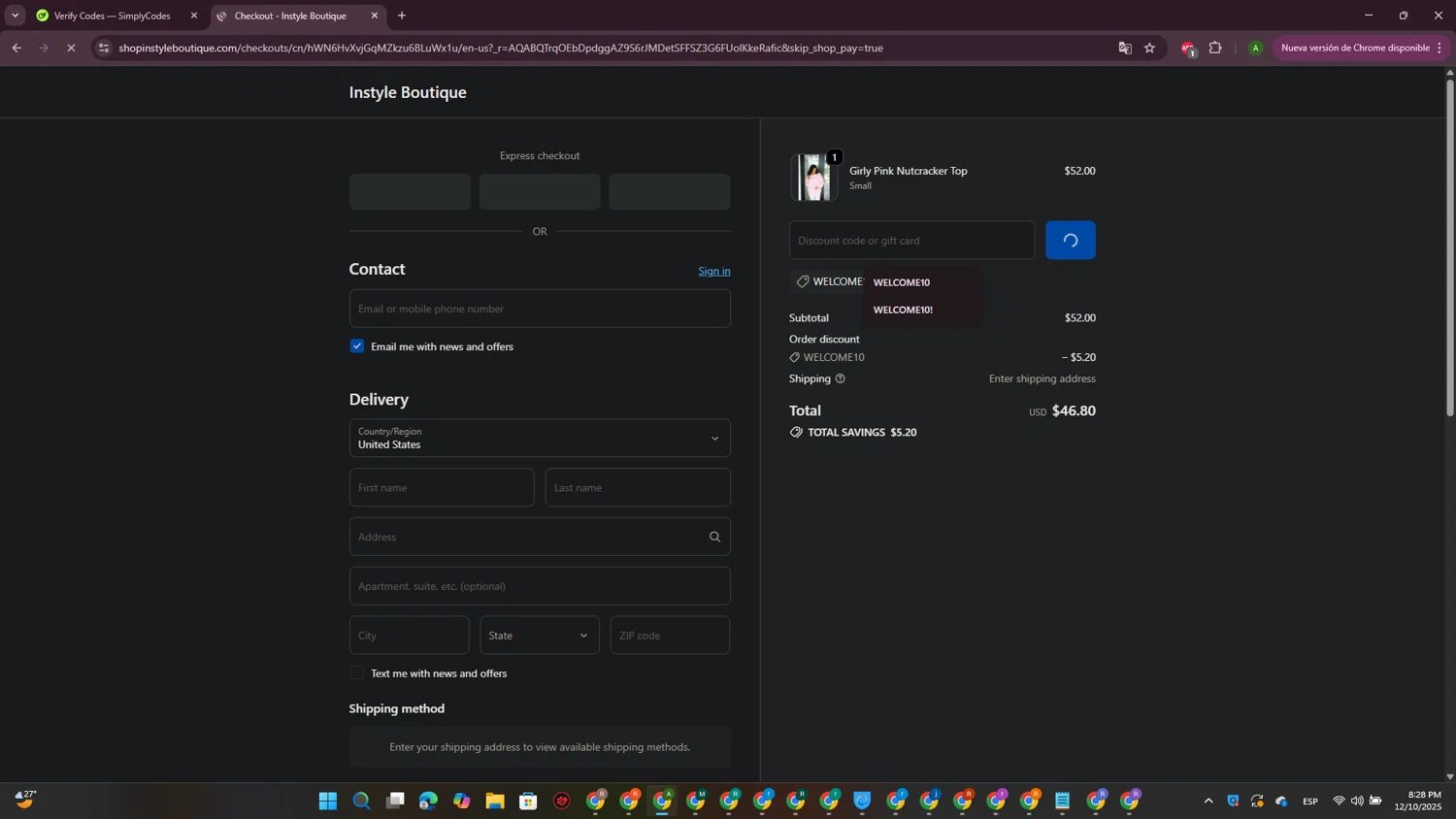Enable Text me with news and offers

357,673
